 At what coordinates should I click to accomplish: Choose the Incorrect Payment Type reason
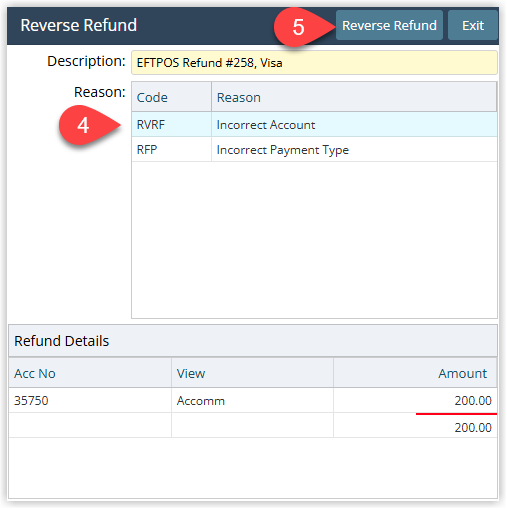click(x=354, y=150)
